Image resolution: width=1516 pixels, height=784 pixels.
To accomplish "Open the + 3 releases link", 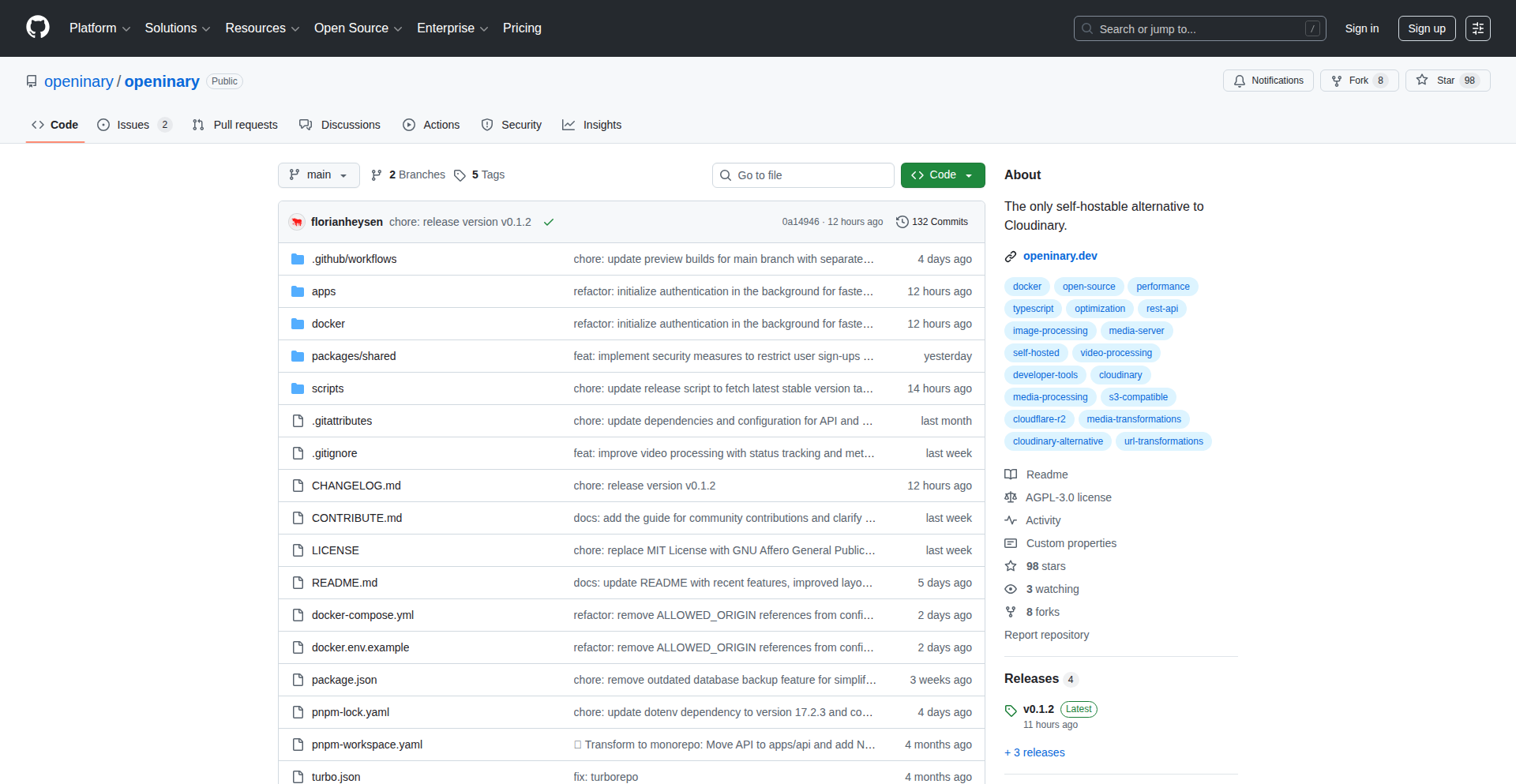I will tap(1034, 752).
